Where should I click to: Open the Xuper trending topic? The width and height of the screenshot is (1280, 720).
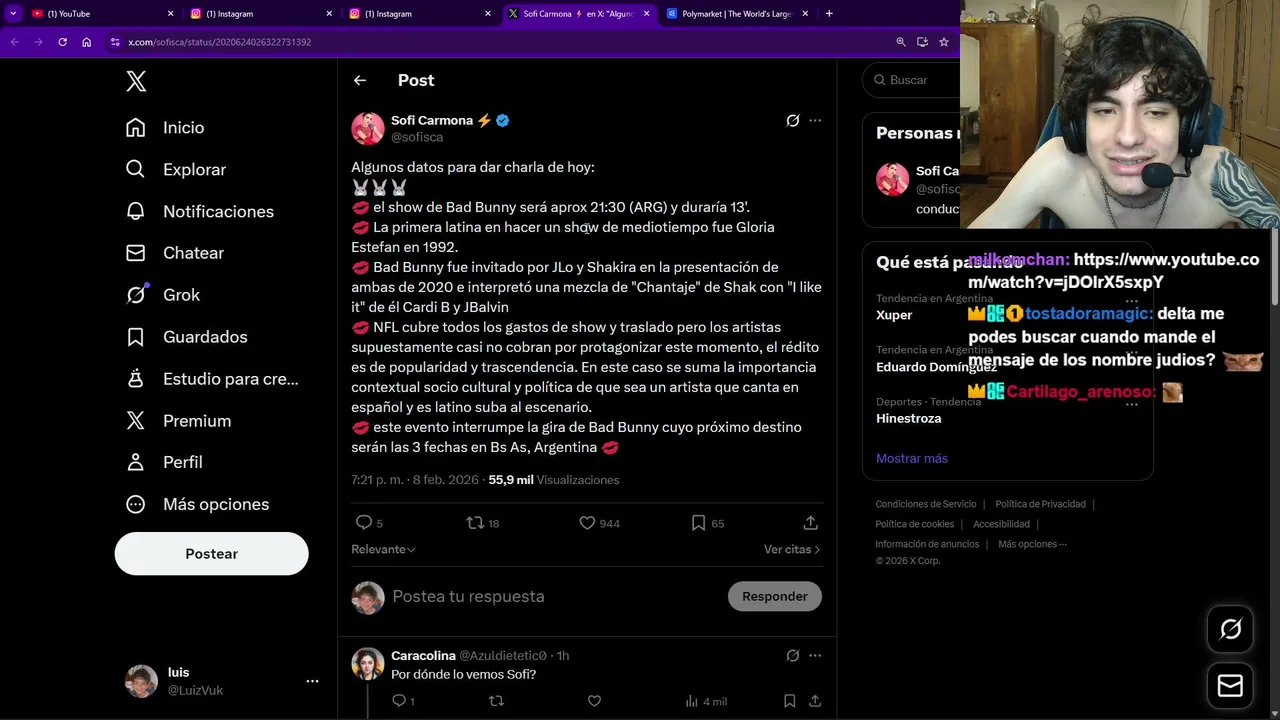(x=894, y=315)
